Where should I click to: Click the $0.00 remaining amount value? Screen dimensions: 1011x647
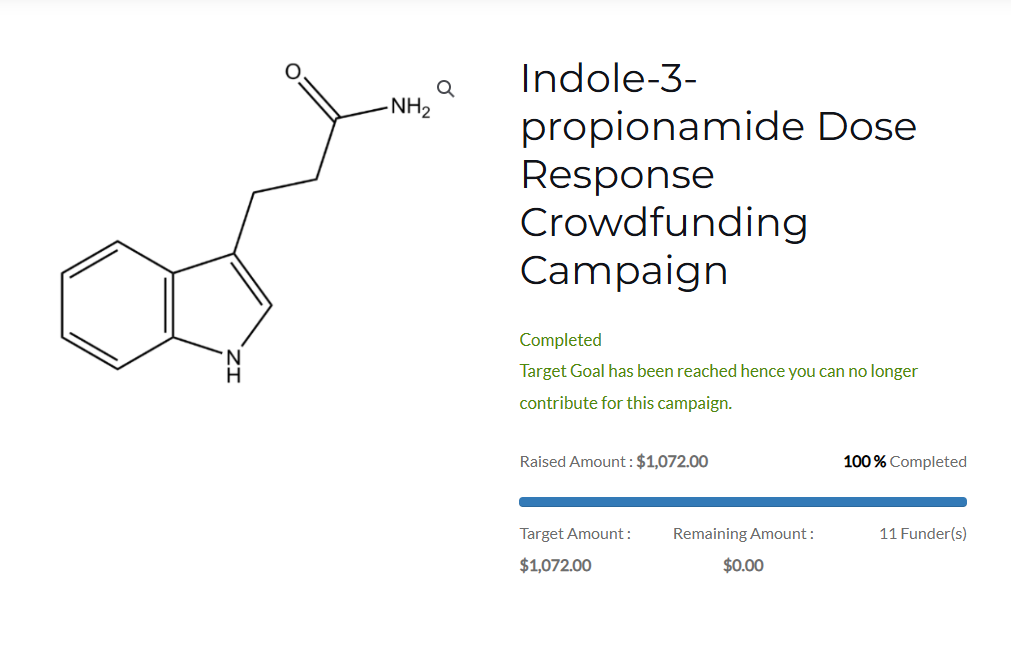tap(743, 566)
